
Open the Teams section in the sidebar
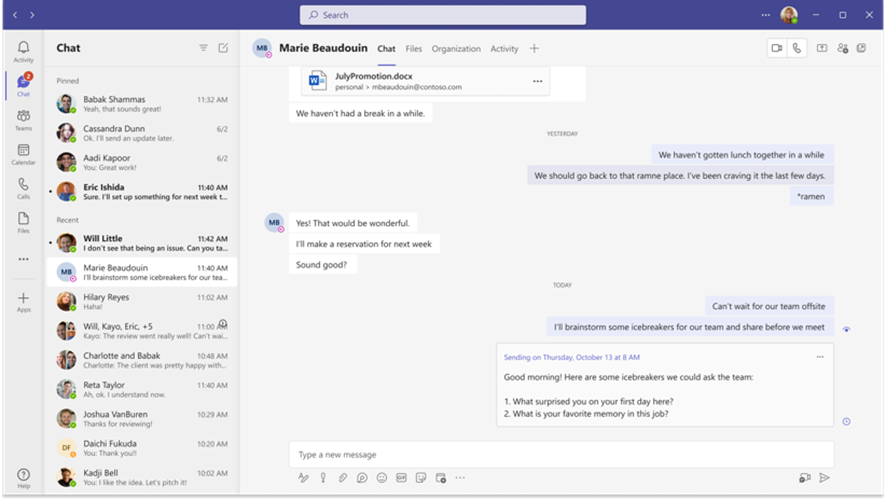[23, 120]
